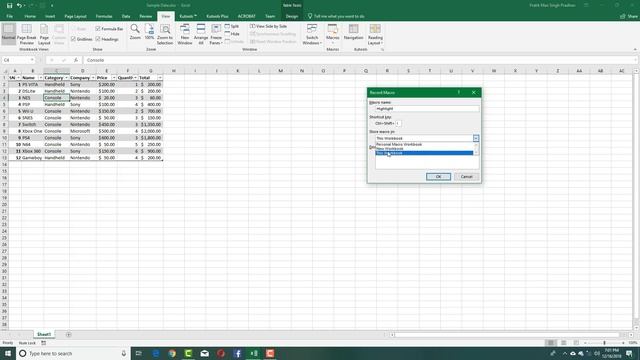This screenshot has height=360, width=640.
Task: Open the Company column filter dropdown
Action: [x=93, y=78]
